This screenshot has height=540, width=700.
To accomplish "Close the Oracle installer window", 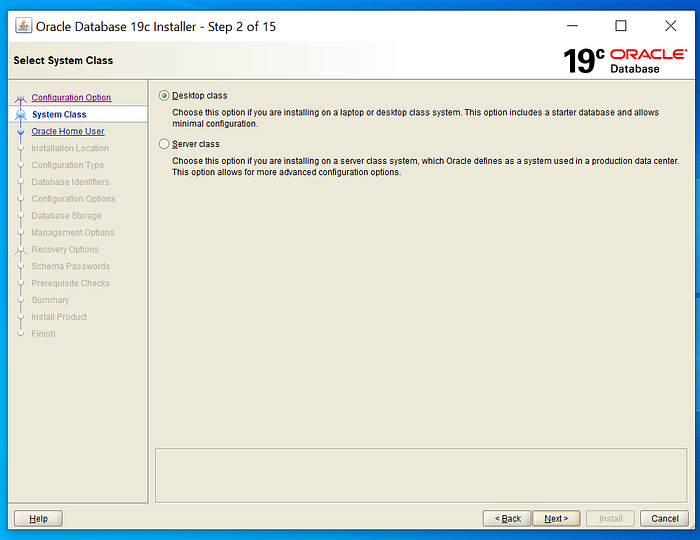I will (671, 26).
